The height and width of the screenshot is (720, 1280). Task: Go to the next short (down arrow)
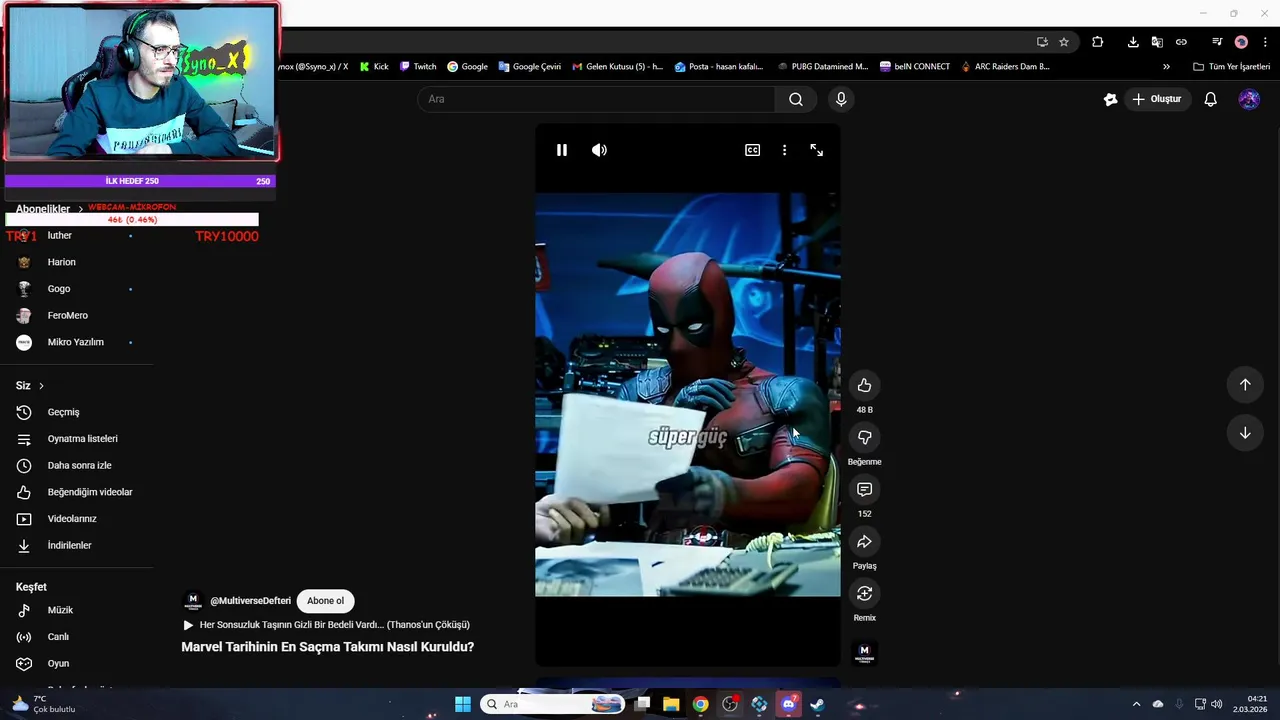click(1245, 433)
